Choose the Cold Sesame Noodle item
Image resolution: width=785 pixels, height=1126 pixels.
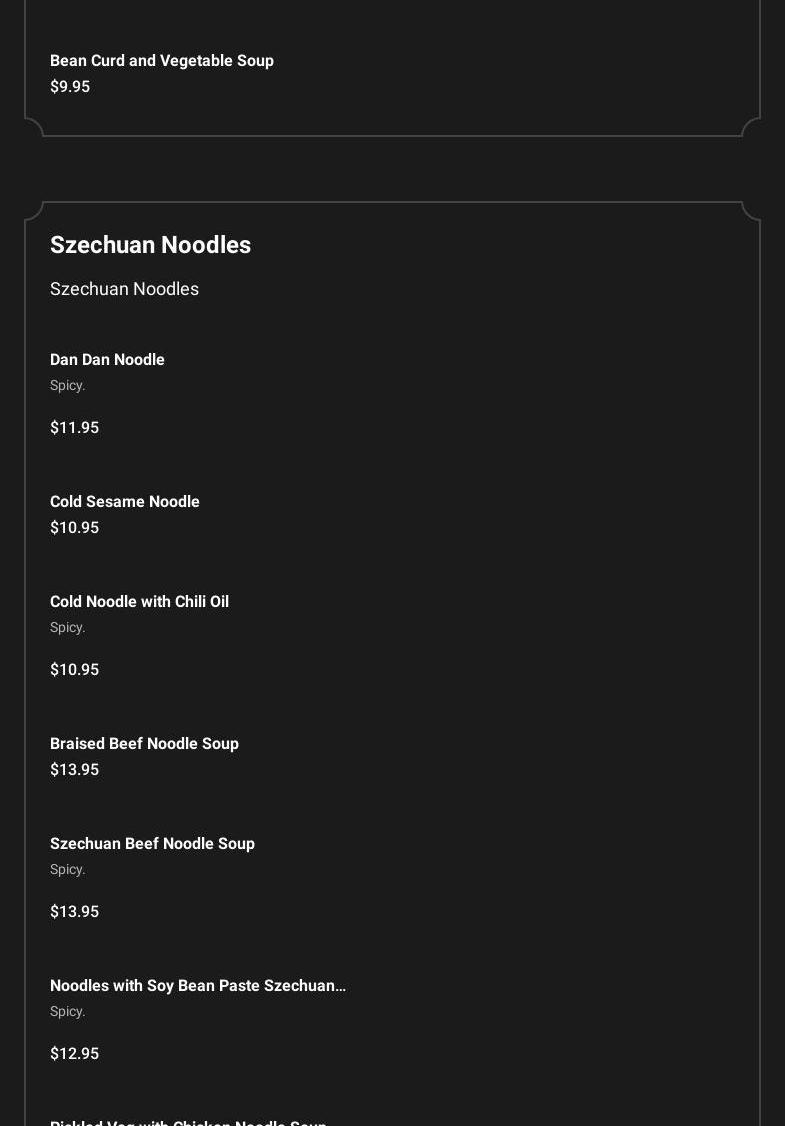click(x=124, y=501)
